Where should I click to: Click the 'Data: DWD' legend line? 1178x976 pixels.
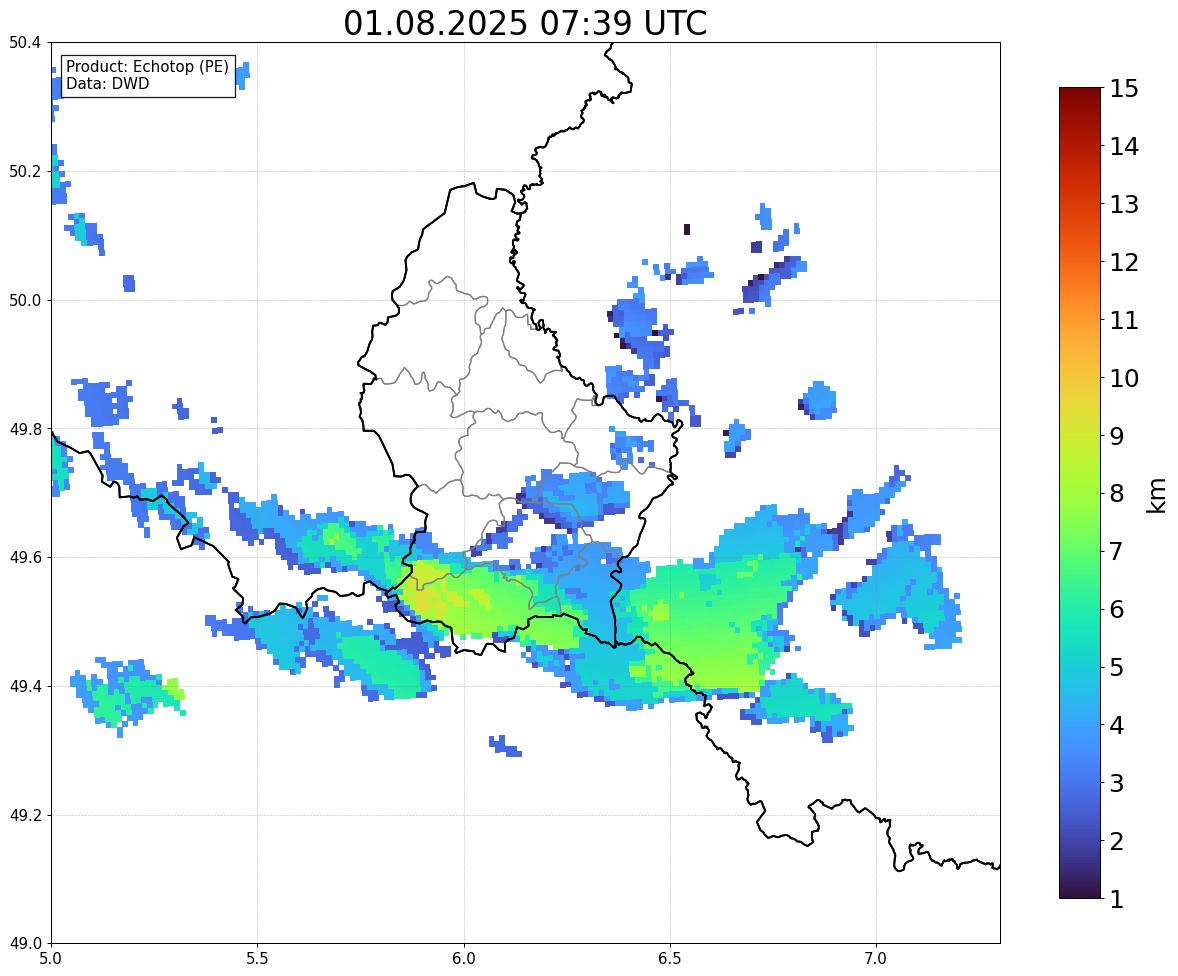click(x=107, y=83)
